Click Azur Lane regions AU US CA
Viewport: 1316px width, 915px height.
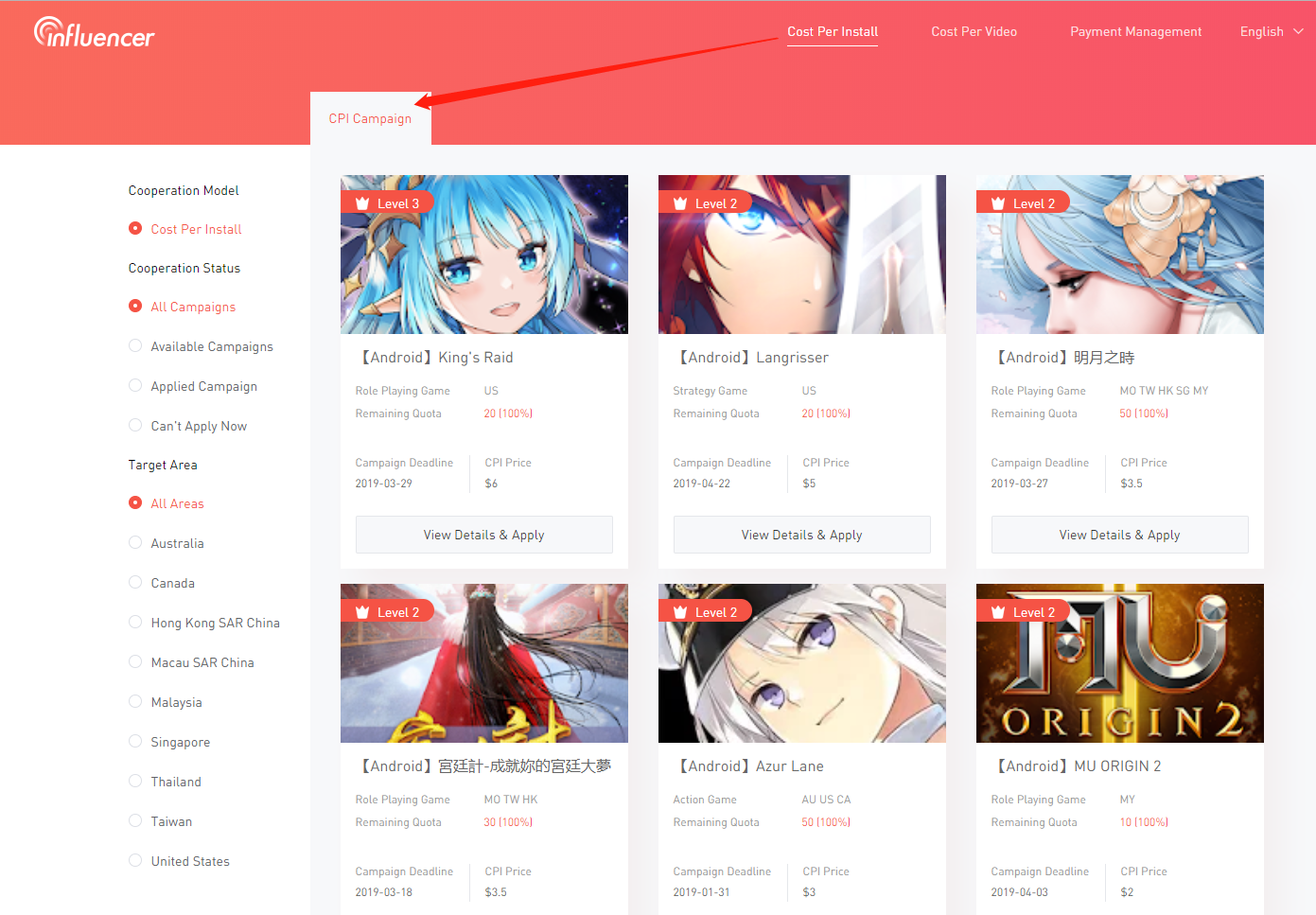click(x=826, y=800)
